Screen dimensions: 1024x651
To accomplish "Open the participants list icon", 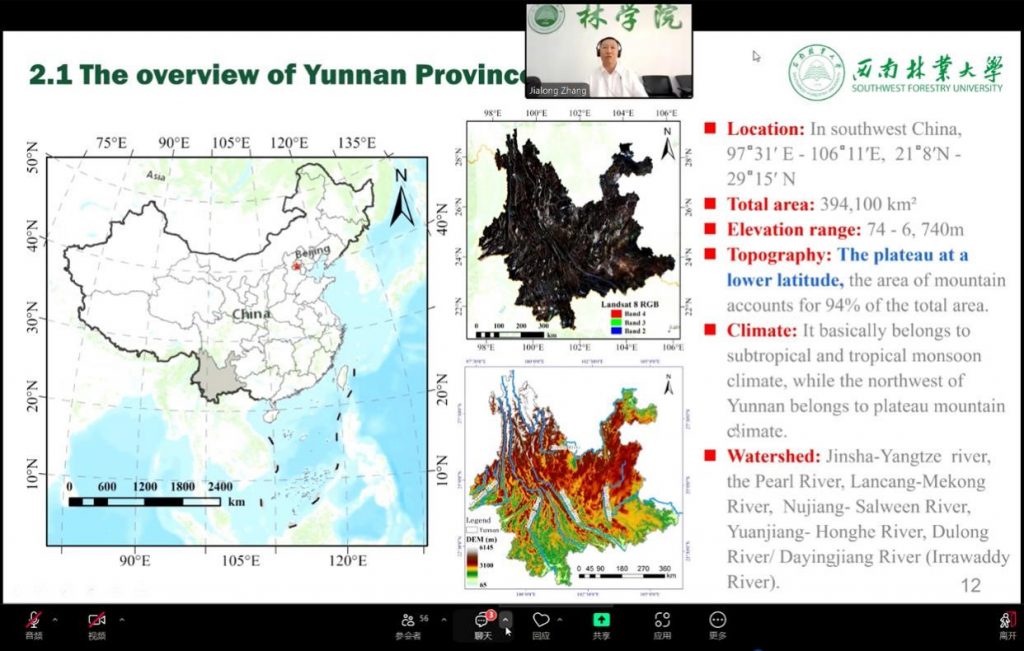I will [408, 622].
